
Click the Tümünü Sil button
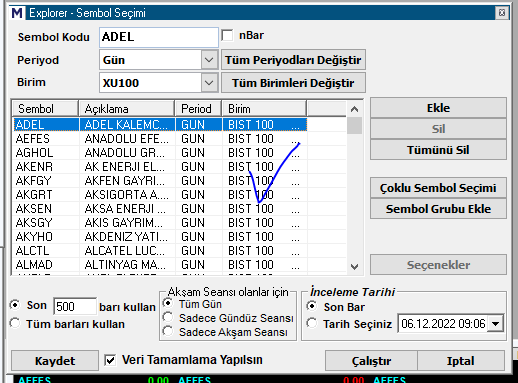438,150
